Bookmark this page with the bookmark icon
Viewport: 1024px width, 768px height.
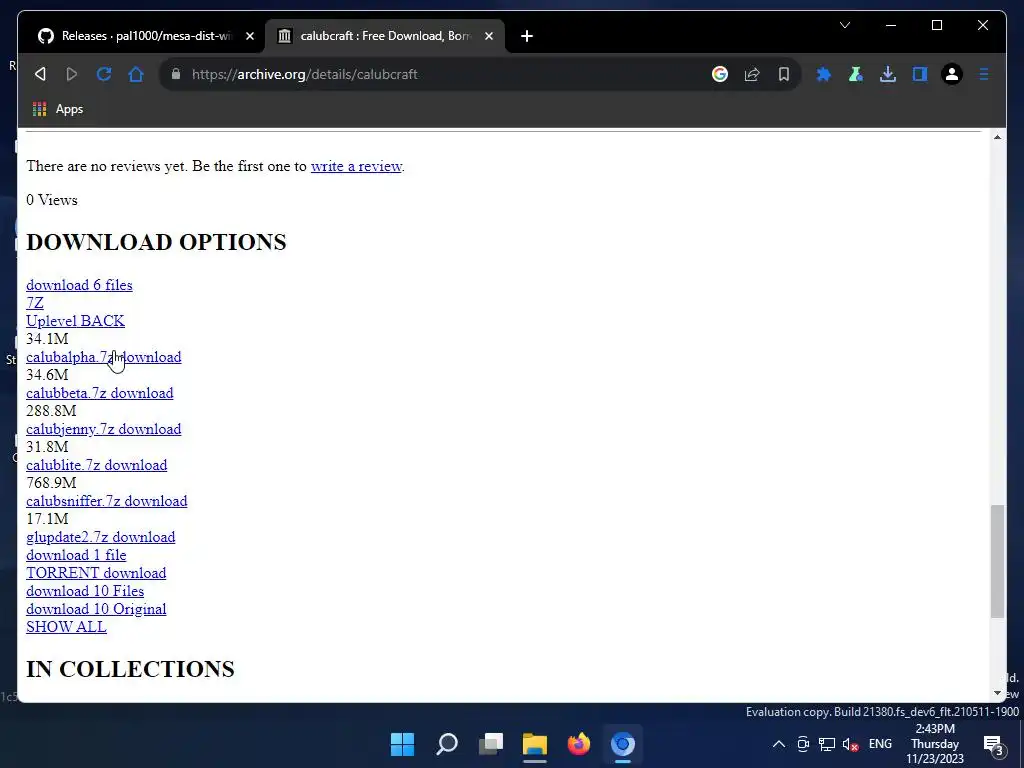coord(784,74)
